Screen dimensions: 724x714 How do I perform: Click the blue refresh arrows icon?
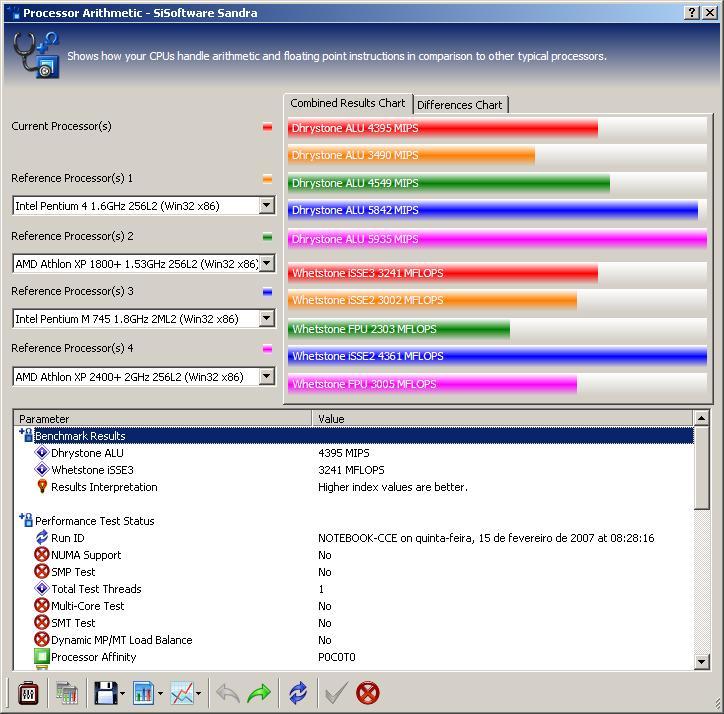(298, 693)
